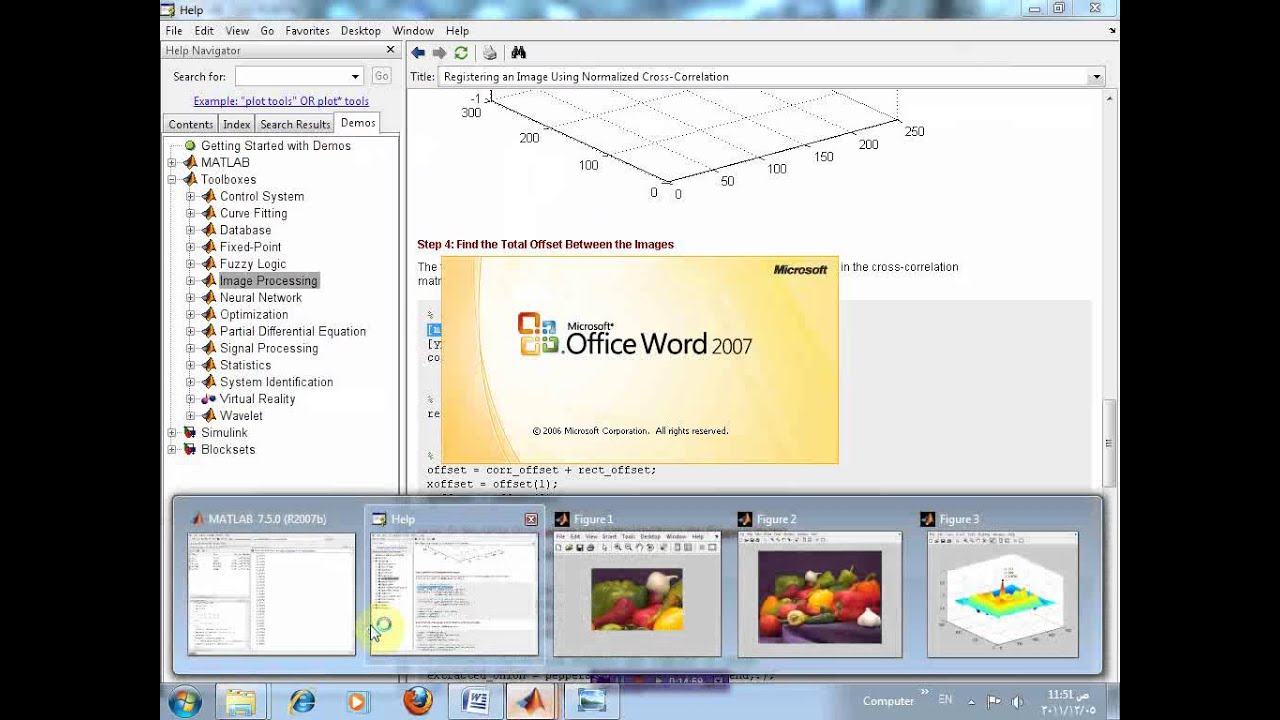Click the Search for input field

coord(291,76)
